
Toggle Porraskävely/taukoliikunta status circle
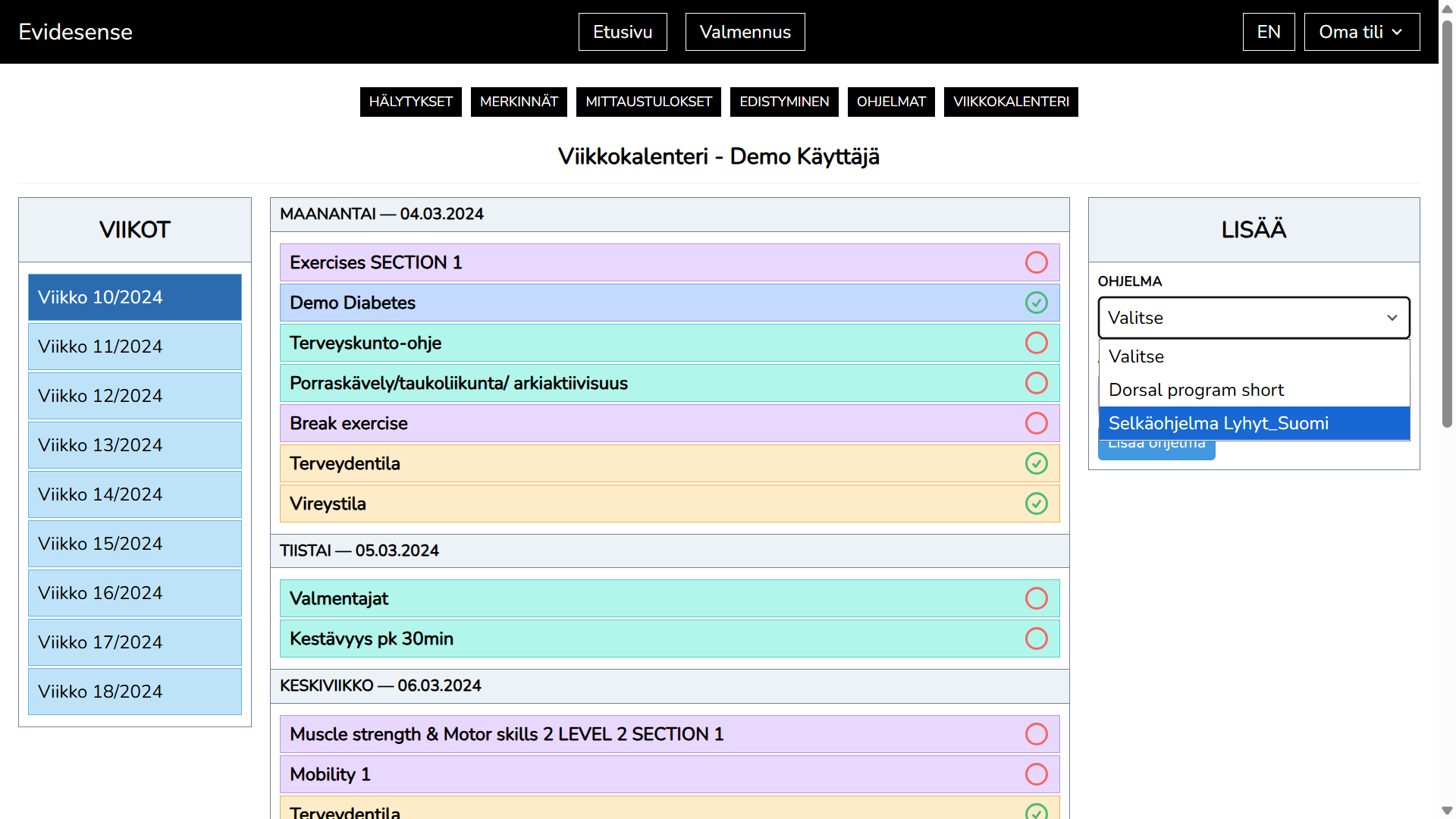1036,383
